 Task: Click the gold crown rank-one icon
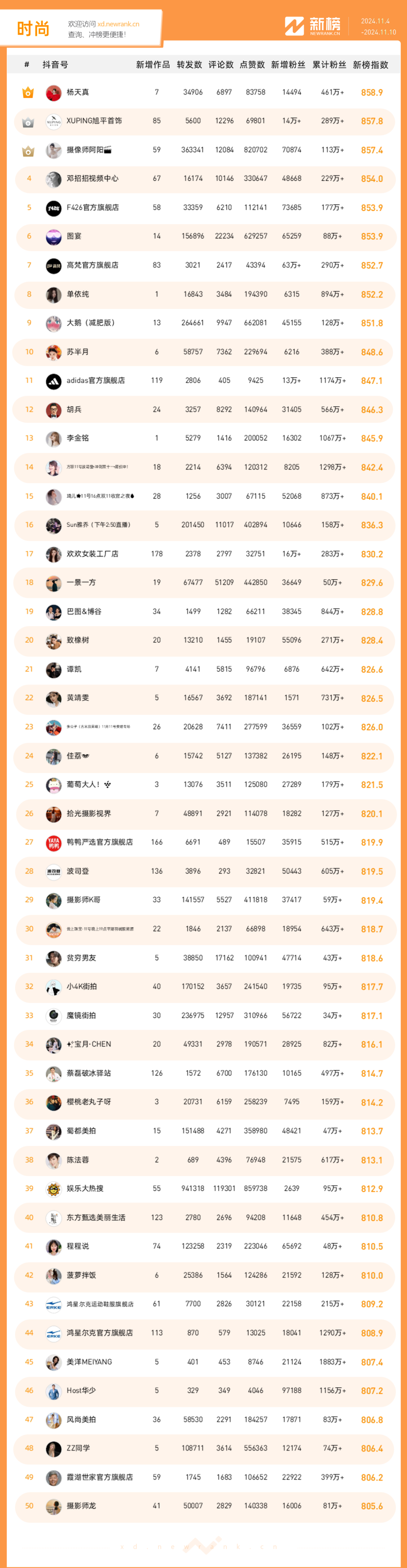point(28,92)
